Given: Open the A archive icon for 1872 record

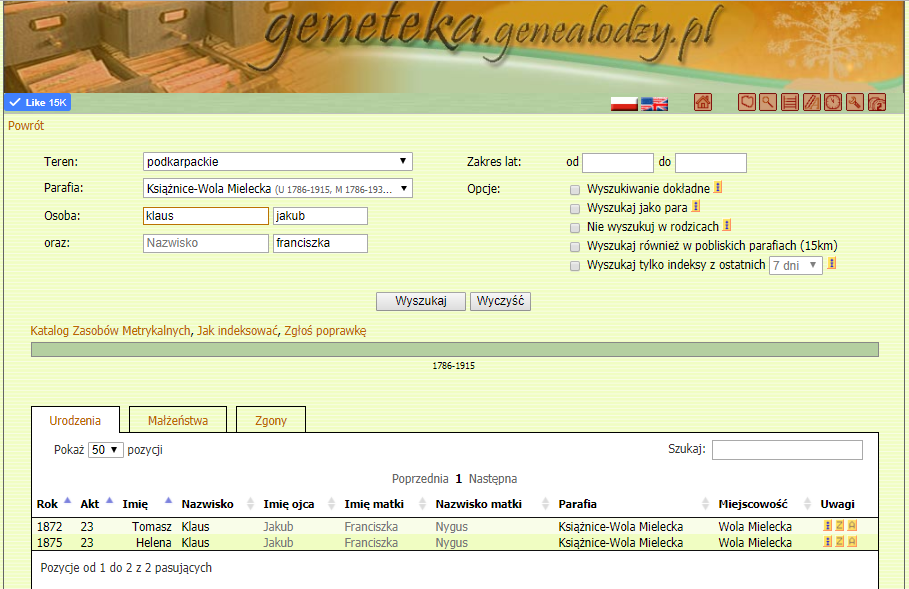Looking at the screenshot, I should coord(852,525).
